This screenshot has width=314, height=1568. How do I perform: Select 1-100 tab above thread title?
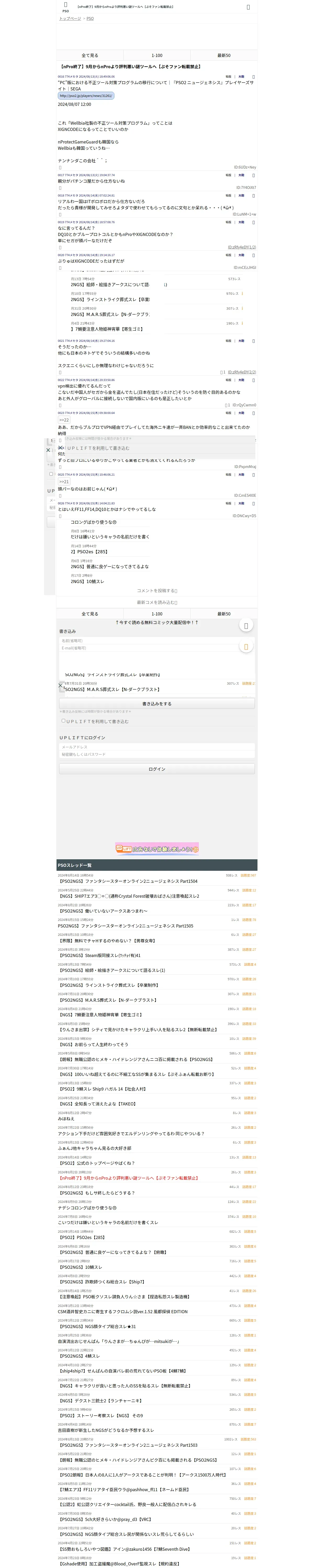157,55
